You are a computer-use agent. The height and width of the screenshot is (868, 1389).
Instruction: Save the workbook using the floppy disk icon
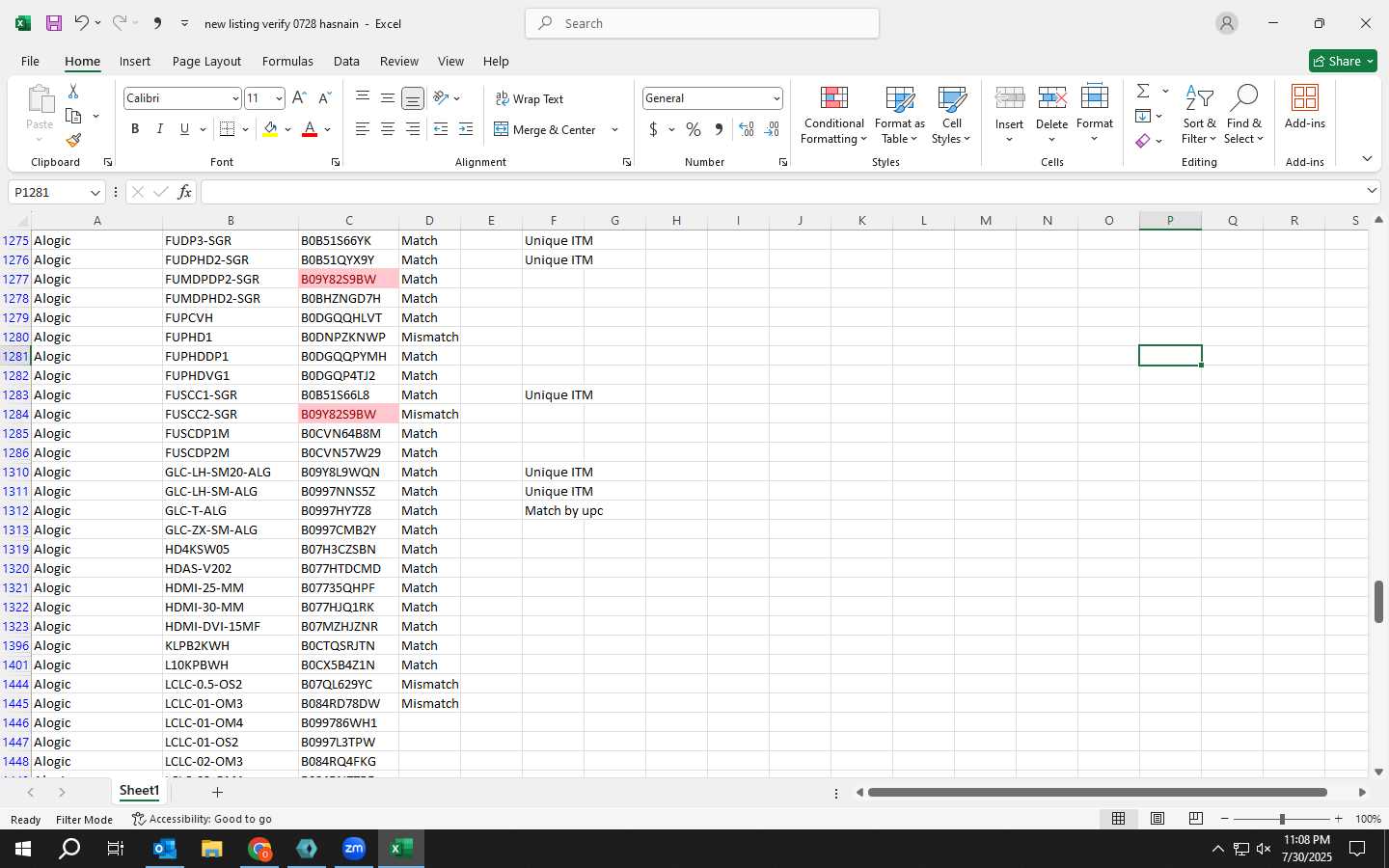click(x=54, y=23)
